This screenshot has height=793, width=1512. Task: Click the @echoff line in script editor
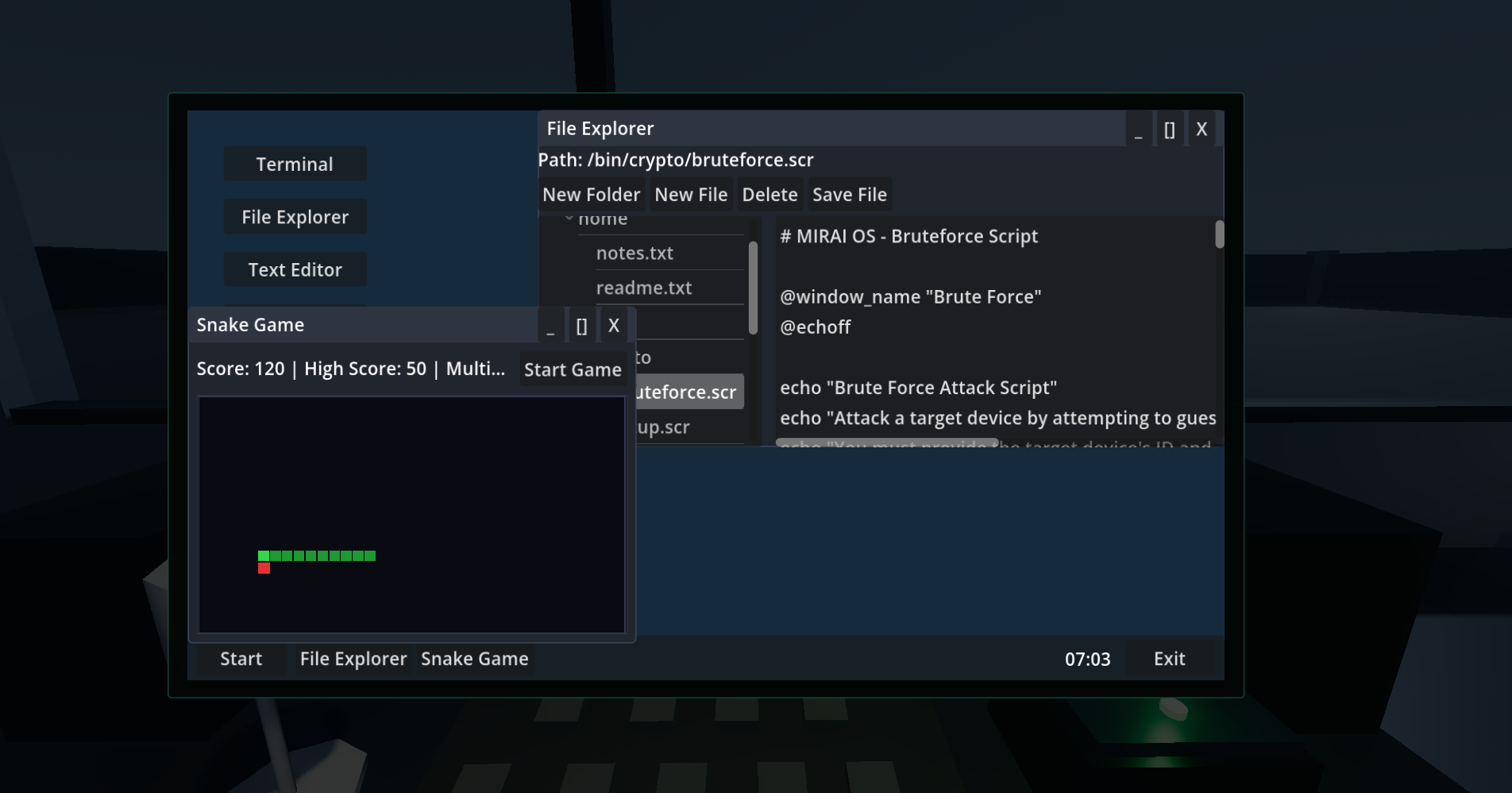[x=816, y=327]
